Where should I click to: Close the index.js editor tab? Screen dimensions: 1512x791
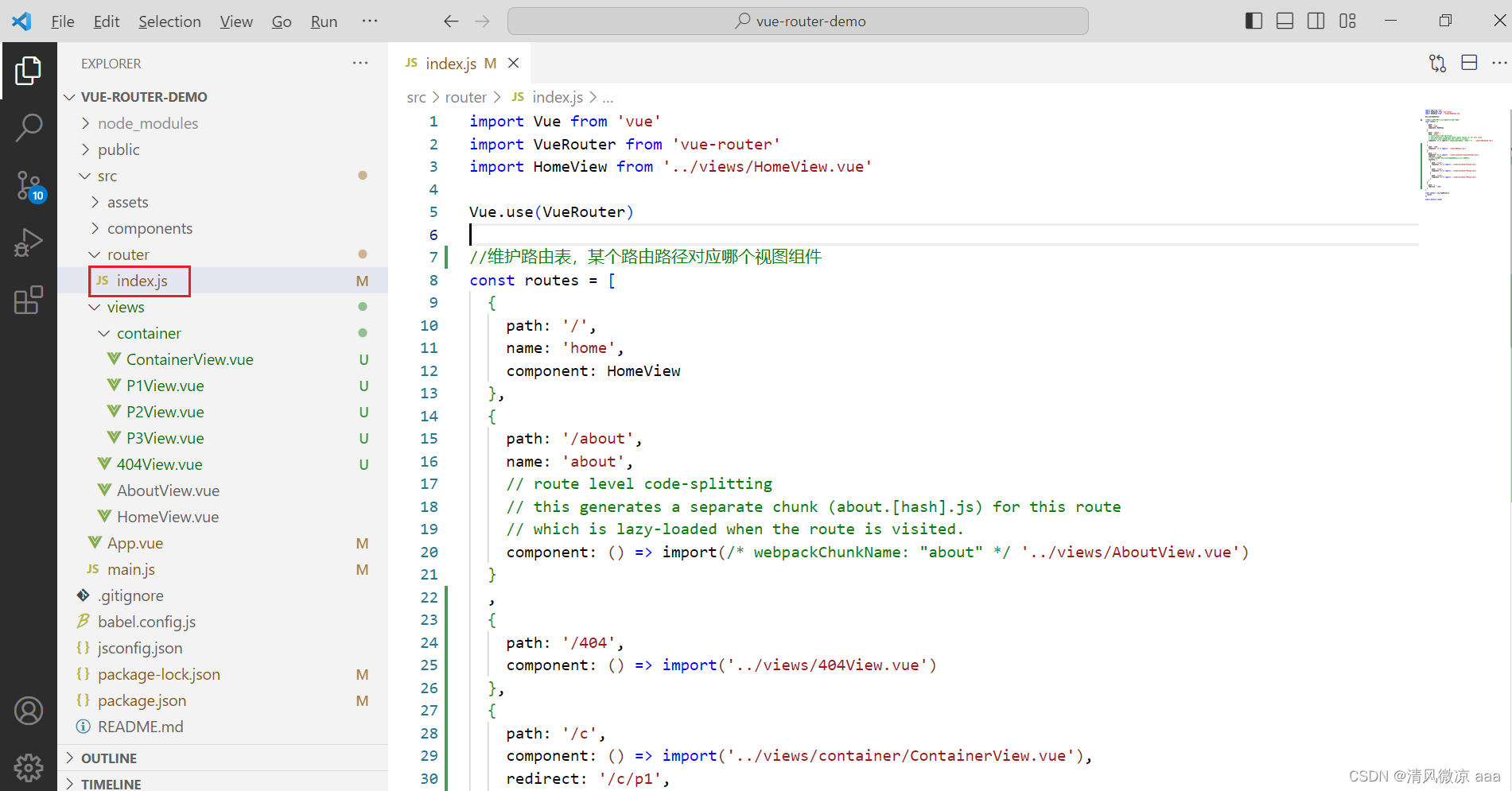[x=514, y=63]
